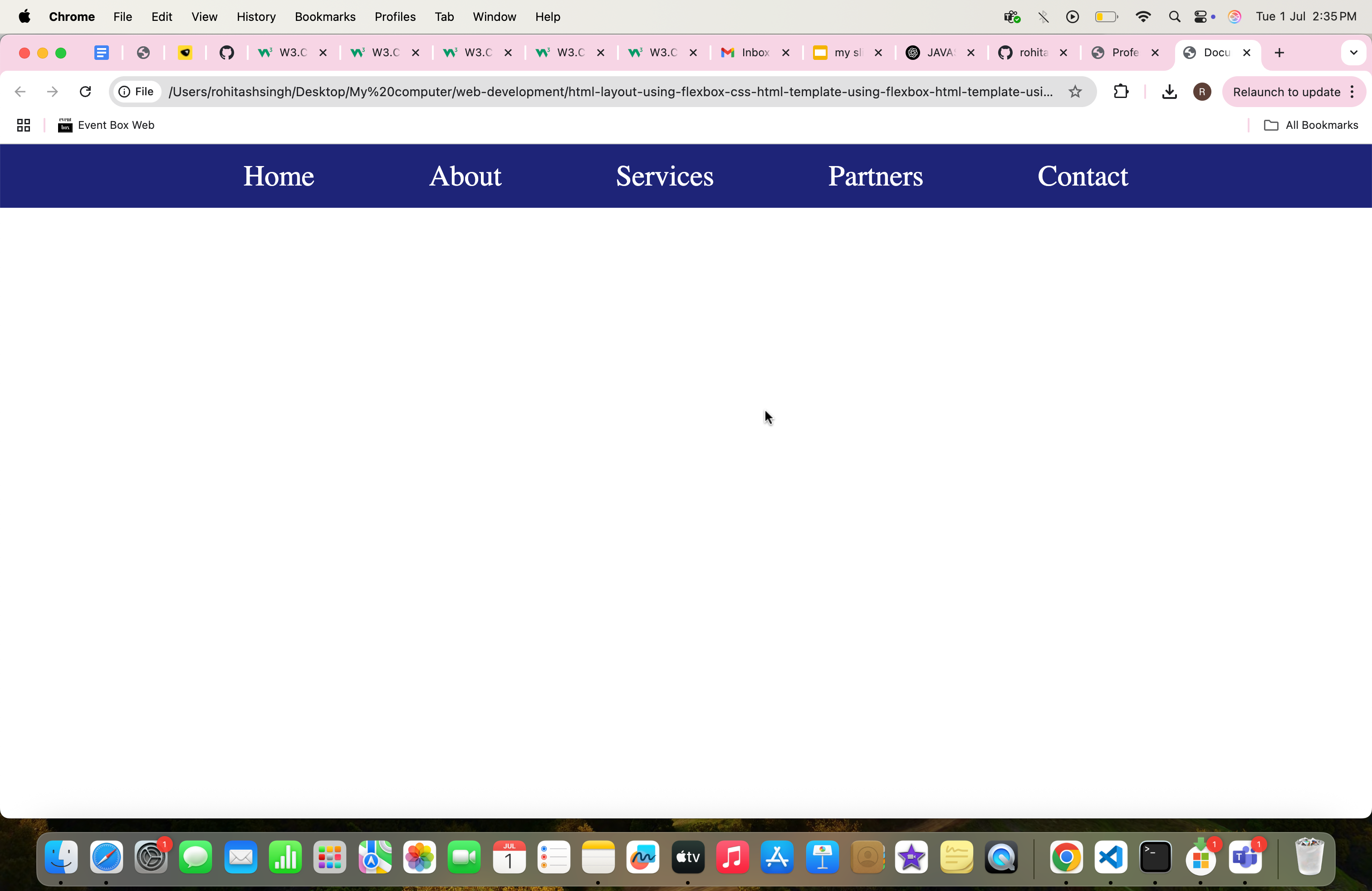Screen dimensions: 1372x891
Task: Click the file info icon in address bar
Action: tap(124, 92)
